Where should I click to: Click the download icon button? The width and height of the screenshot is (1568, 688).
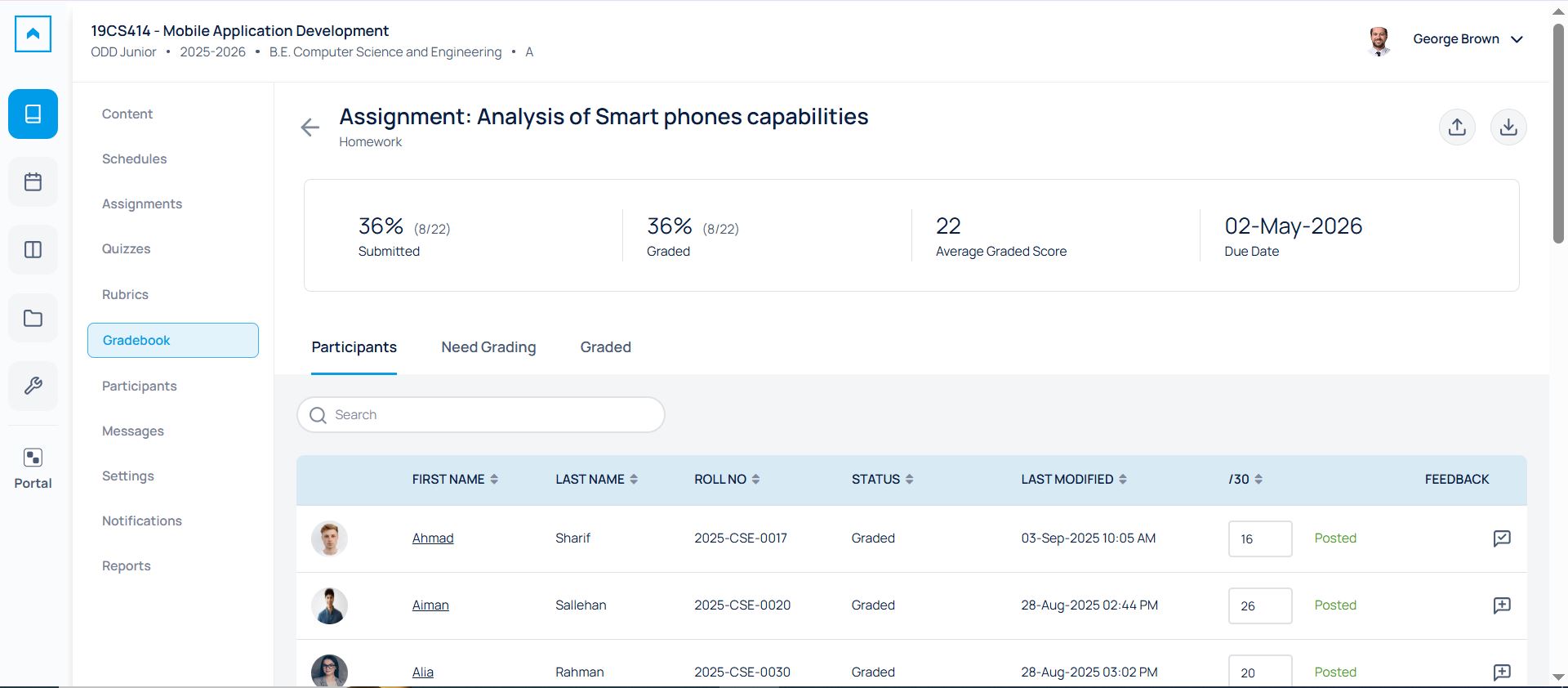click(1508, 127)
